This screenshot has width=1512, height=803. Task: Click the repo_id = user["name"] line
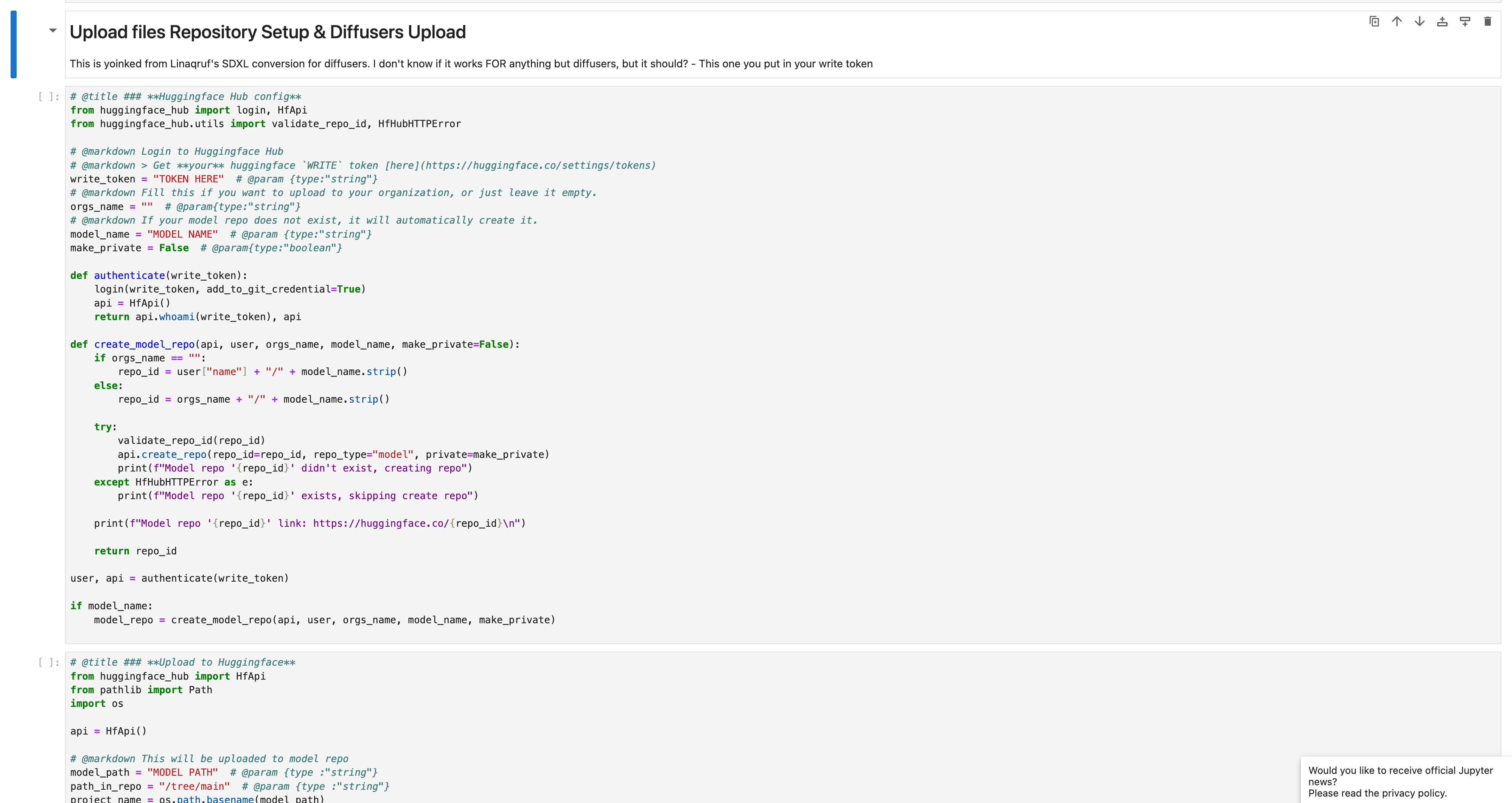263,372
